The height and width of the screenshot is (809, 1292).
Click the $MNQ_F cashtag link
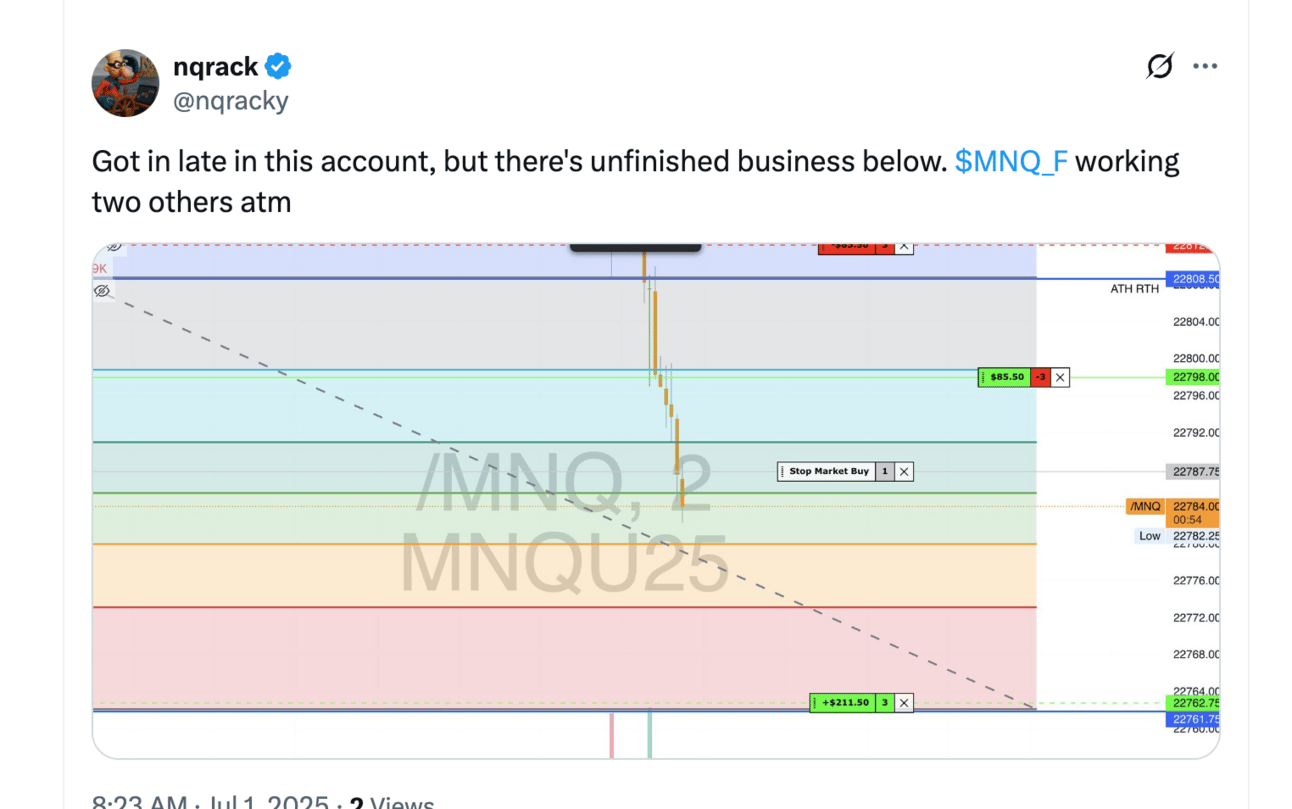(1010, 162)
